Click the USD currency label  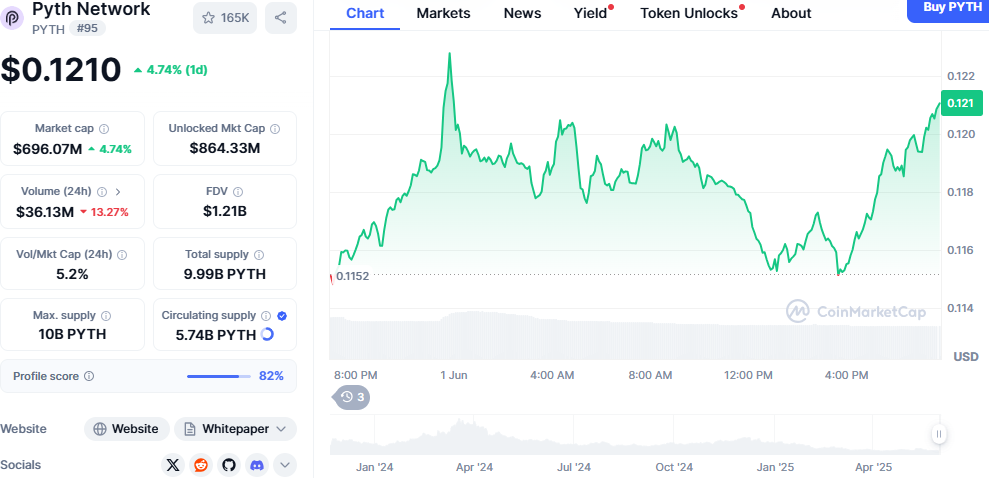[x=966, y=357]
